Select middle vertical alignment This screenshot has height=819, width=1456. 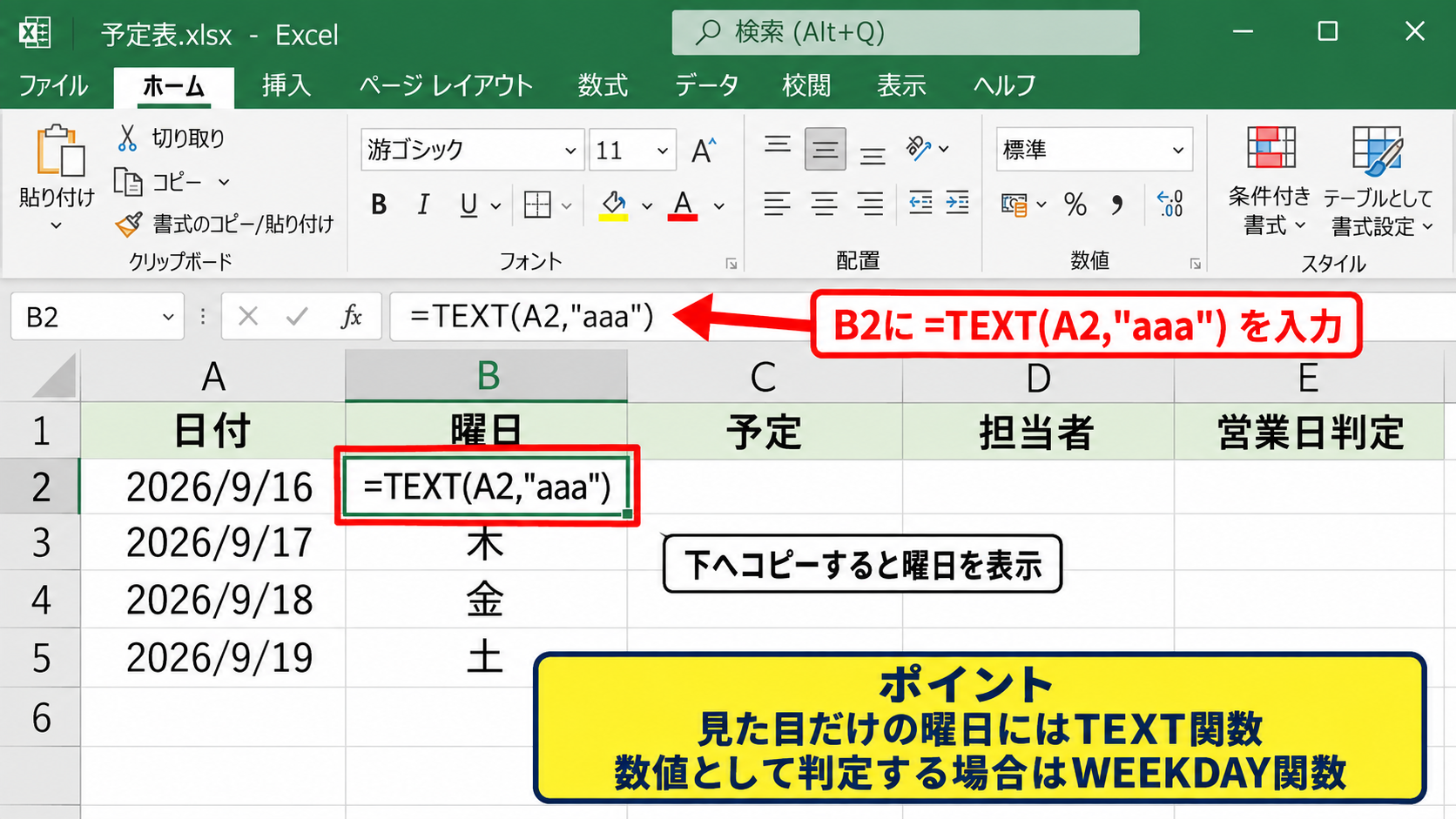click(825, 150)
